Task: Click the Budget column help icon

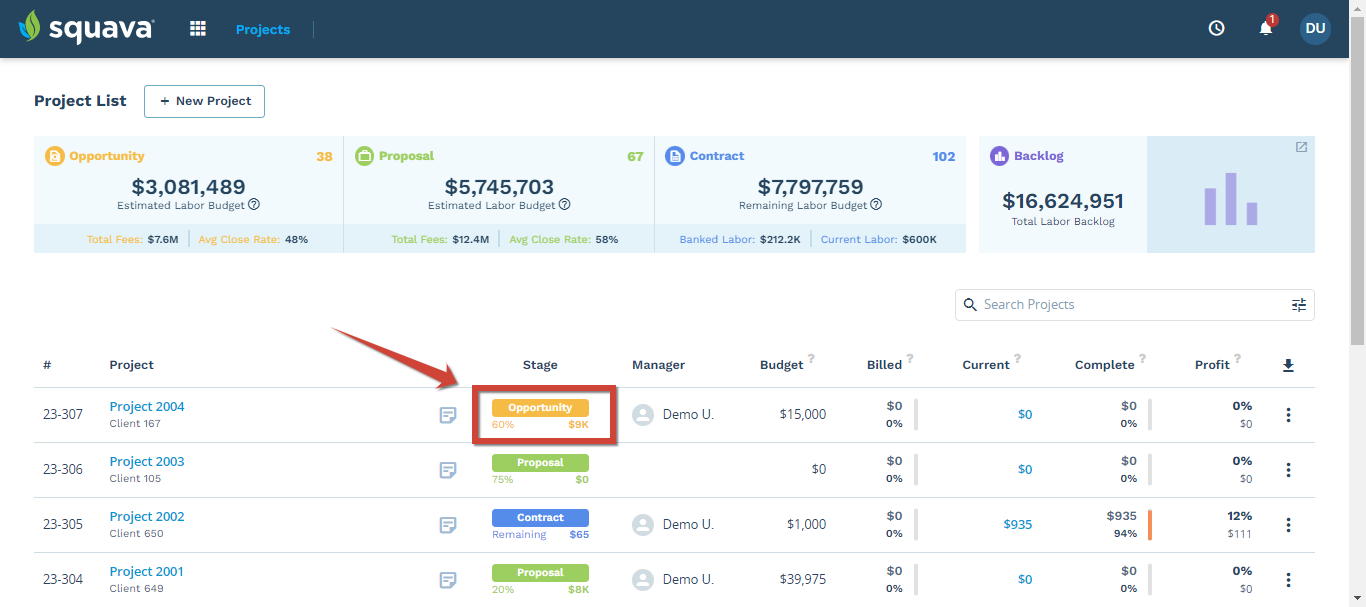Action: tap(811, 358)
